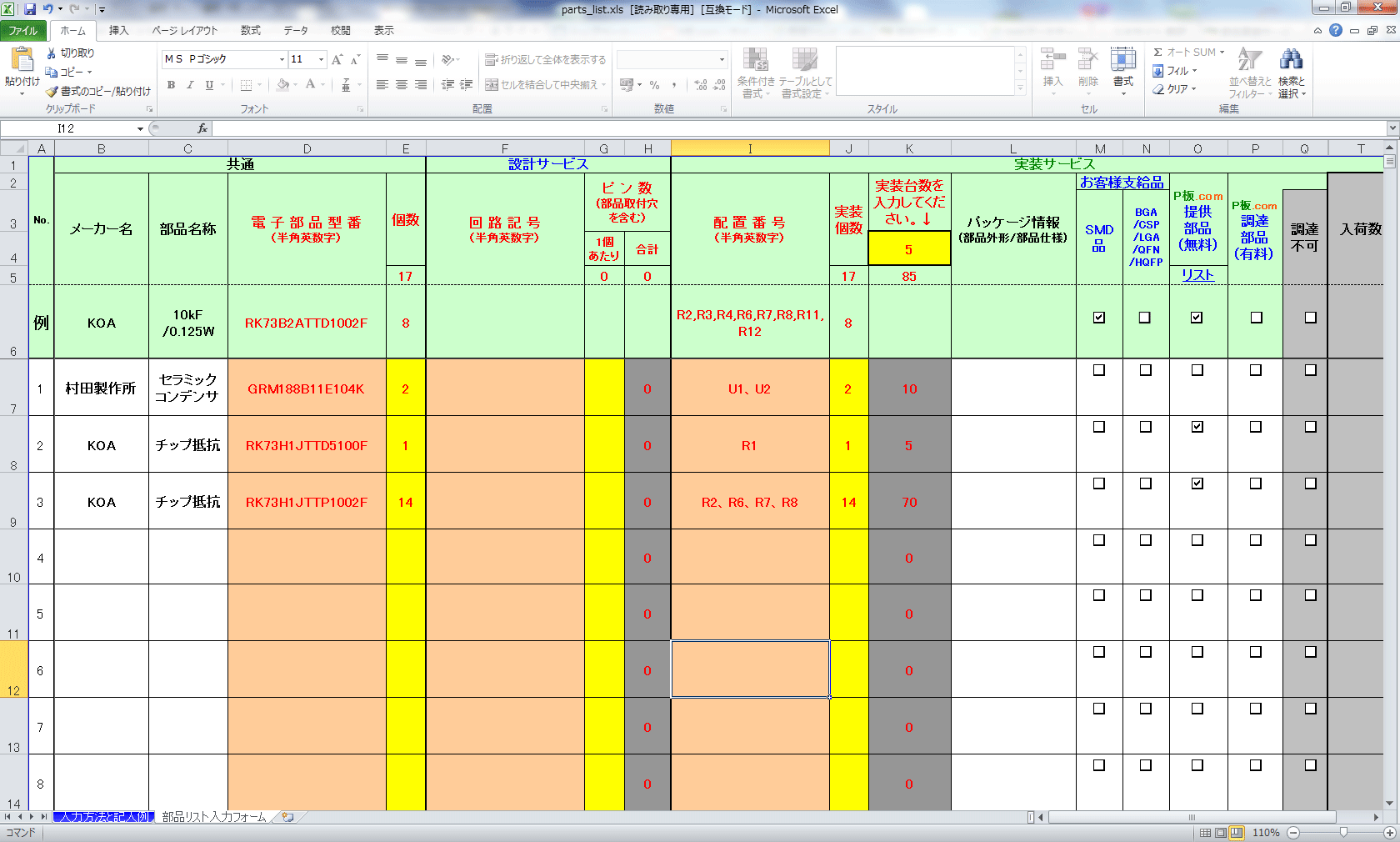Check the SMD checkbox for GRM188B11E104K row
1400x842 pixels.
[1099, 370]
